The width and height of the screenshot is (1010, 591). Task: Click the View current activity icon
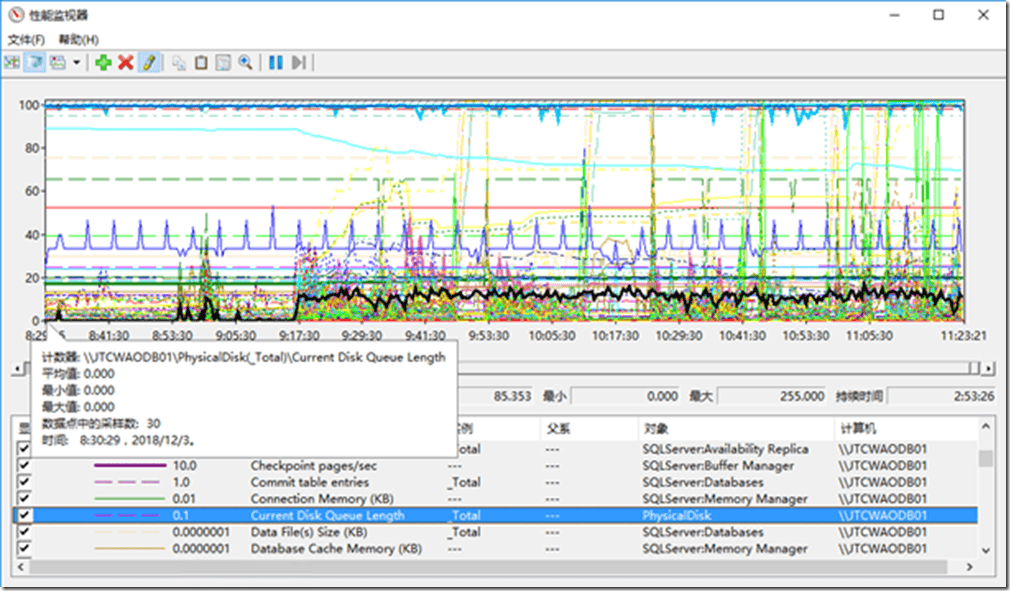tap(12, 63)
